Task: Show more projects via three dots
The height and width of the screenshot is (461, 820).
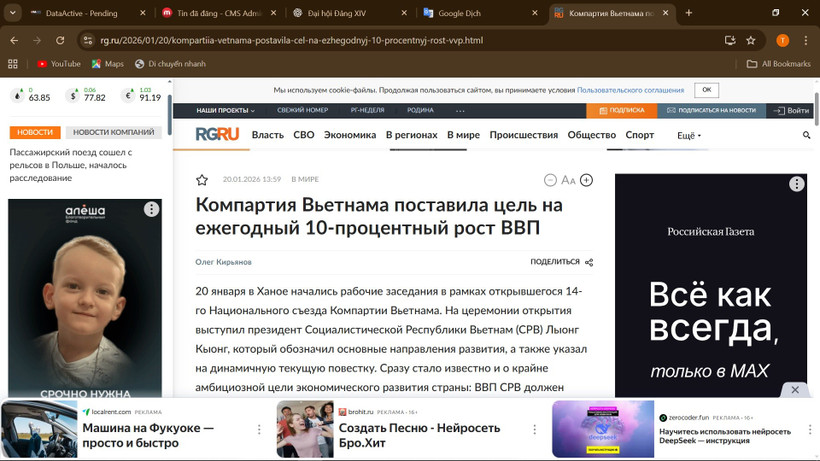Action: pos(460,111)
